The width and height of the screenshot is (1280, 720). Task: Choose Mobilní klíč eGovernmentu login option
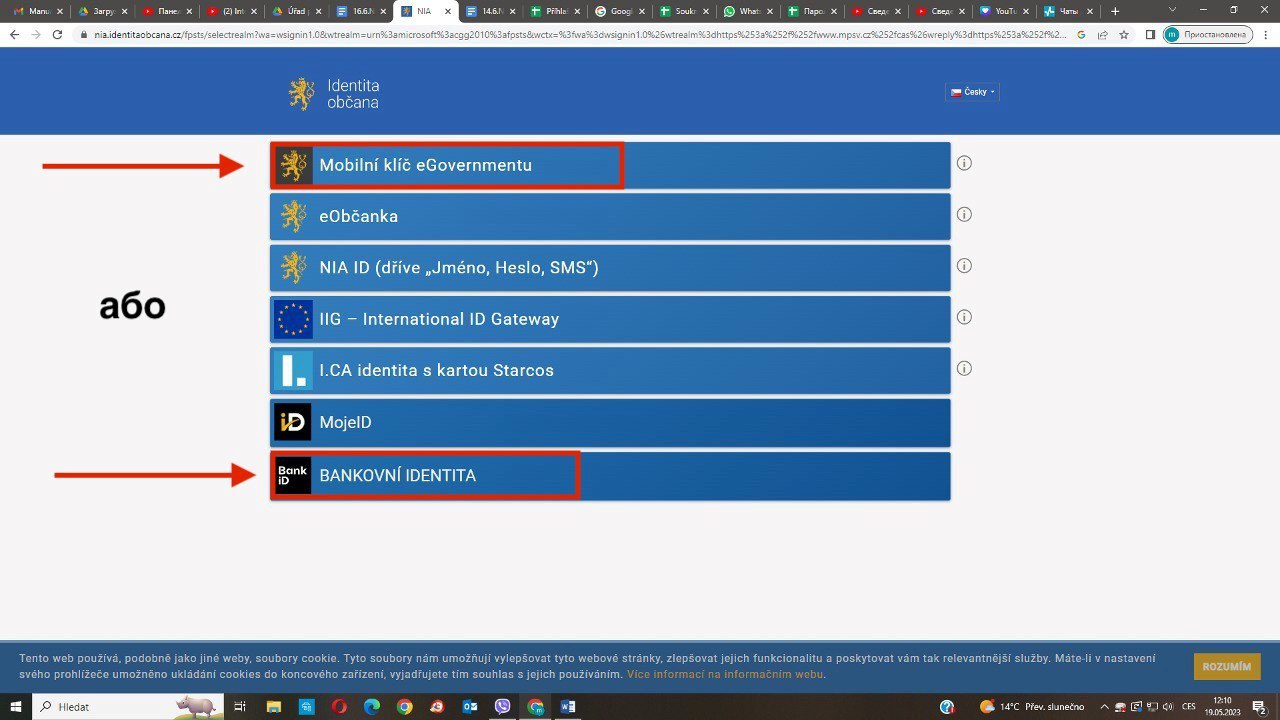pyautogui.click(x=610, y=165)
